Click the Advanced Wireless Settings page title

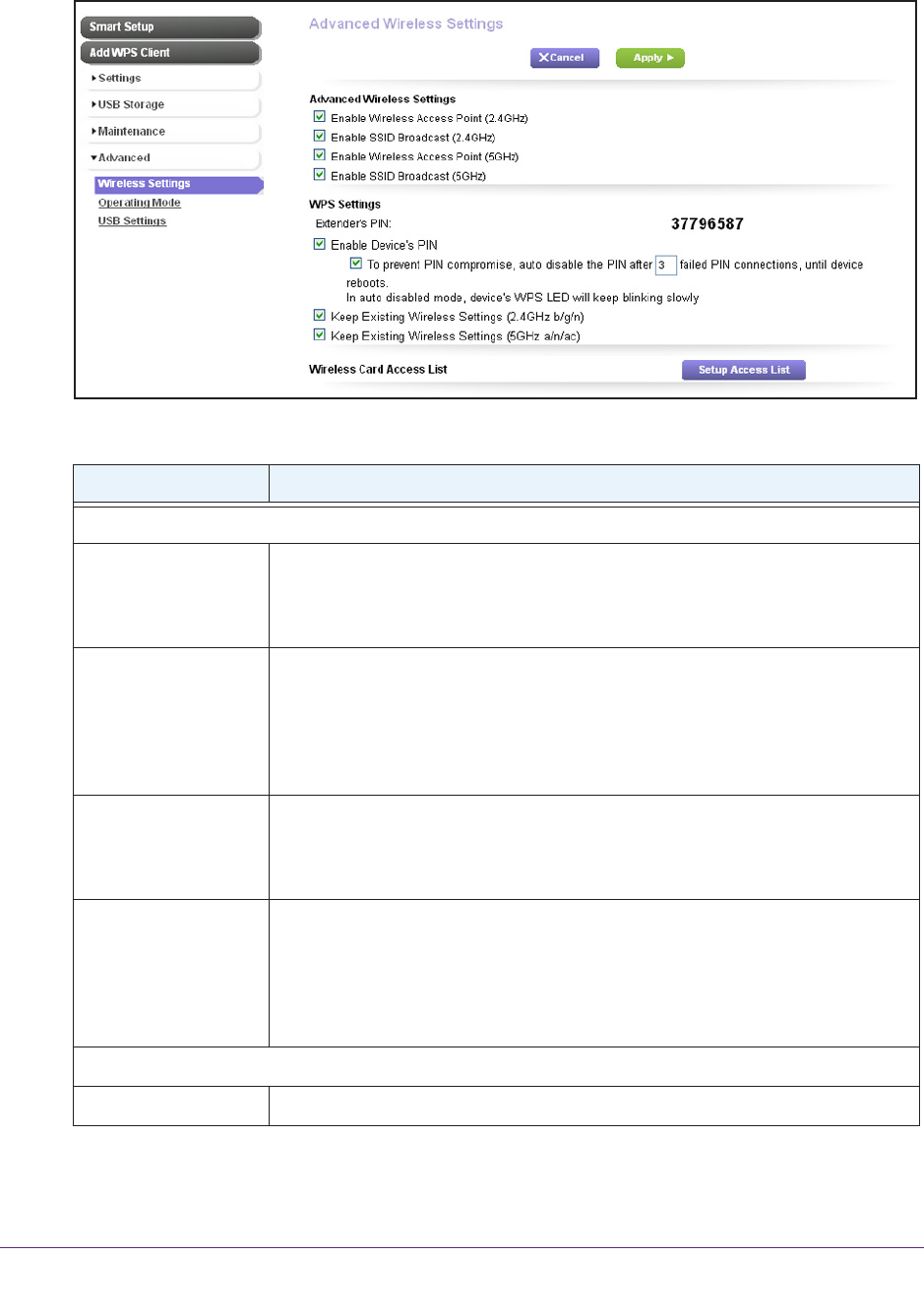point(405,24)
